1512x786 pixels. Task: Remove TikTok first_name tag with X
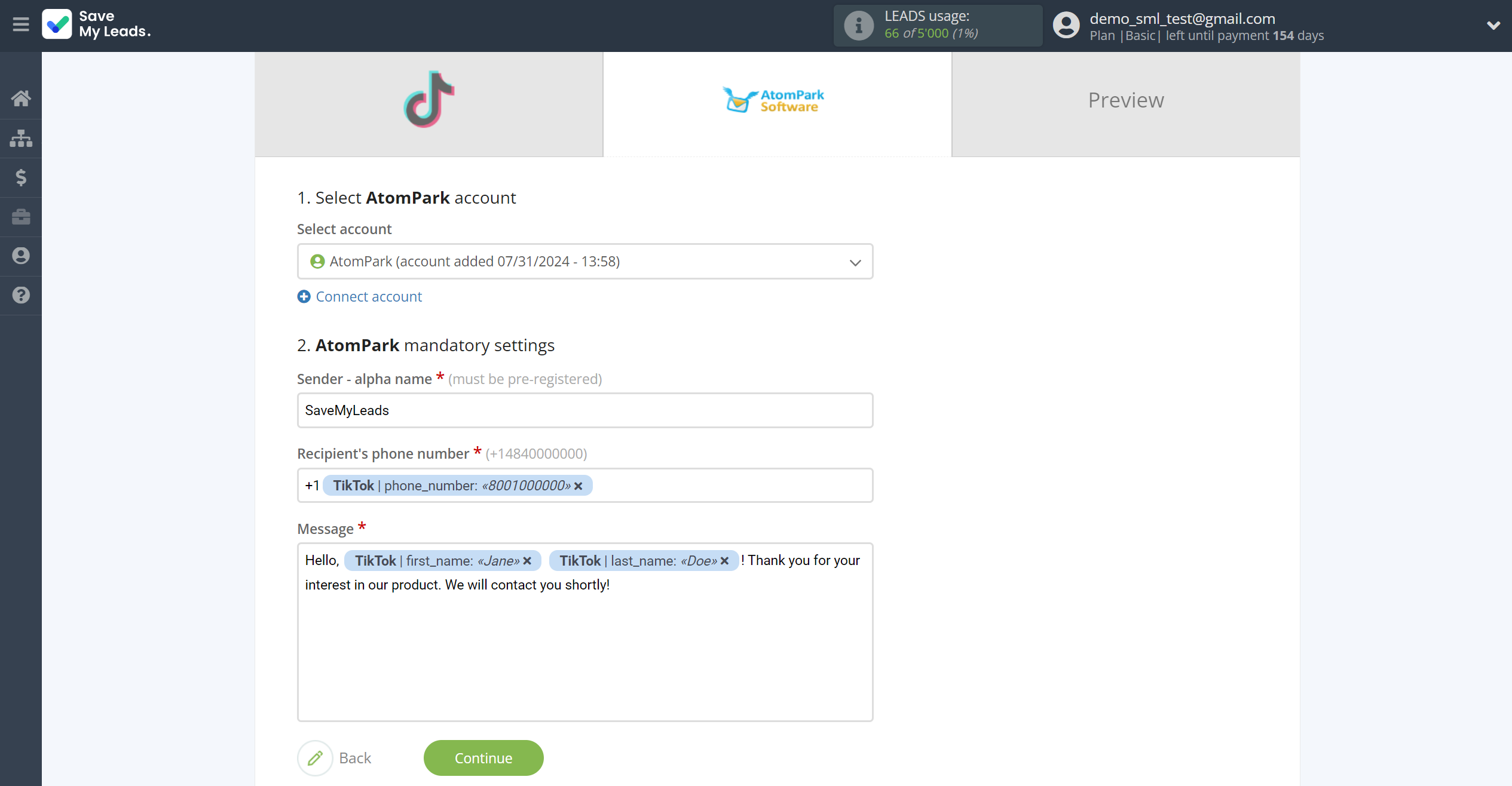click(528, 560)
